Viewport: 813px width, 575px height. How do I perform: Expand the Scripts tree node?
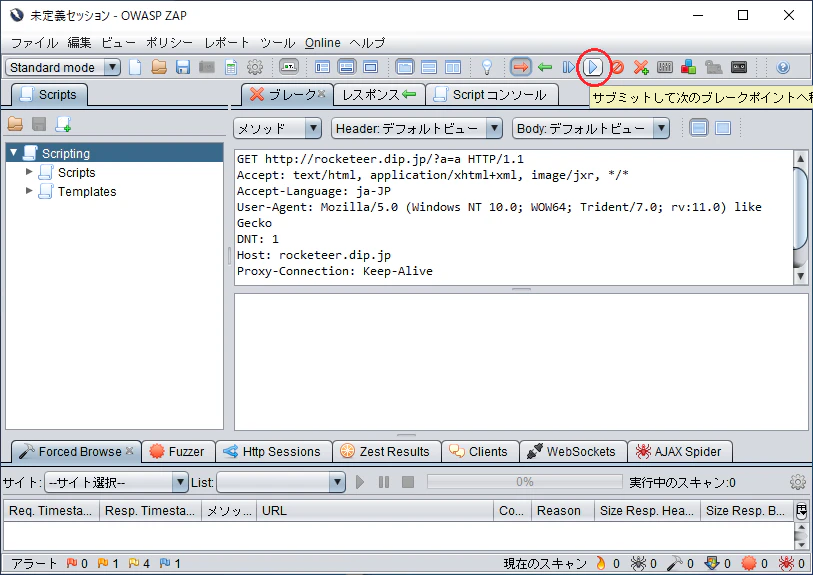[x=29, y=172]
